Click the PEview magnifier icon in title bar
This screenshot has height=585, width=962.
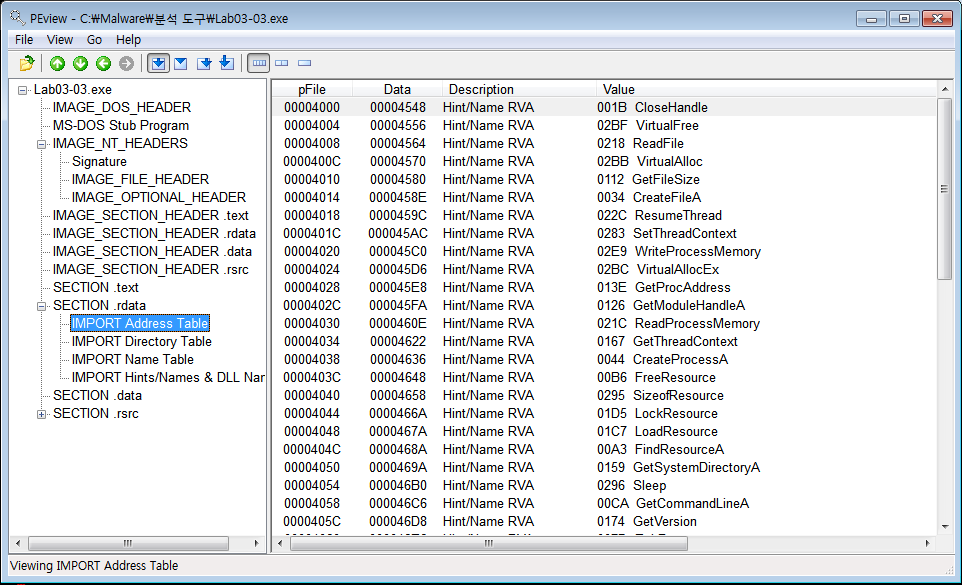pos(17,18)
